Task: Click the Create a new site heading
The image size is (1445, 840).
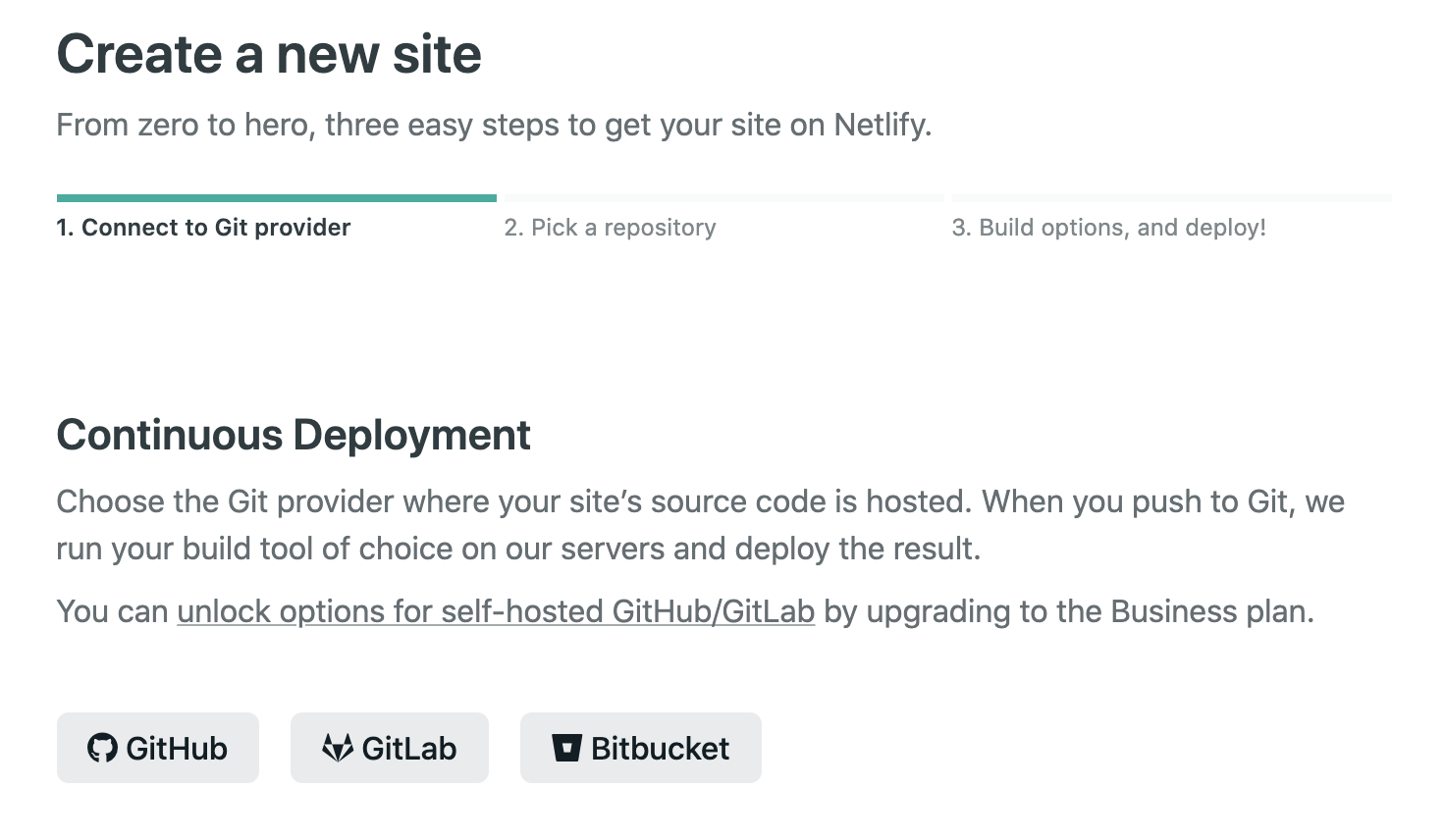Action: tap(269, 54)
